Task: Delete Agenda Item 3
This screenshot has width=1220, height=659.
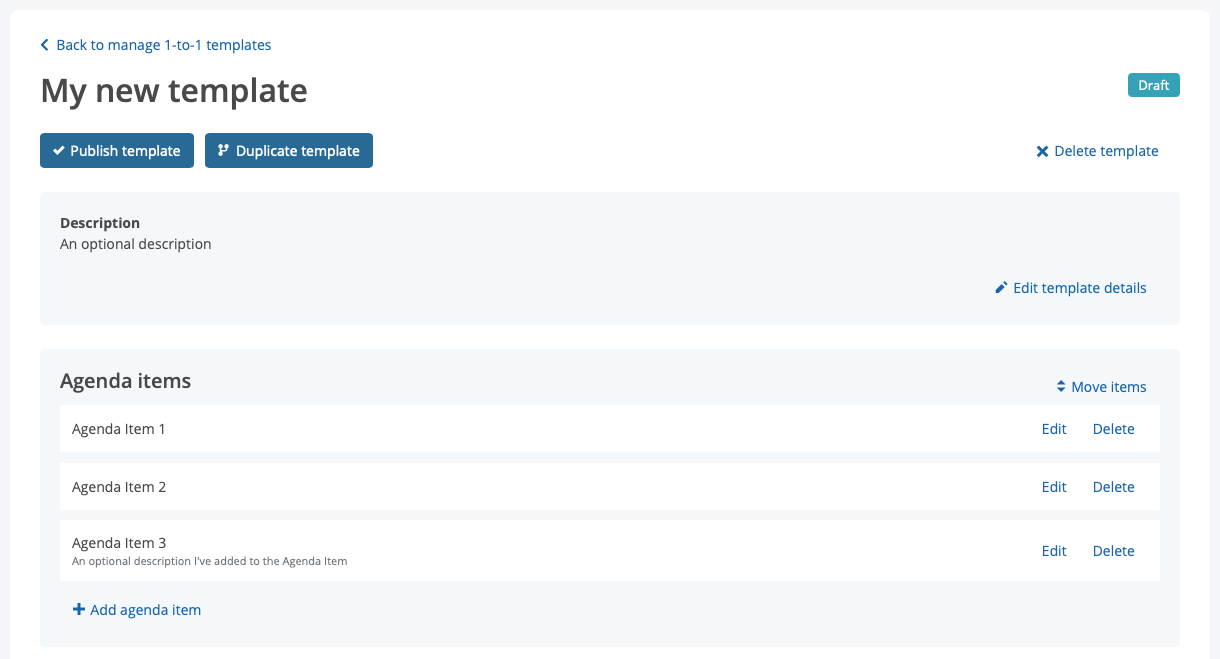Action: pyautogui.click(x=1113, y=551)
